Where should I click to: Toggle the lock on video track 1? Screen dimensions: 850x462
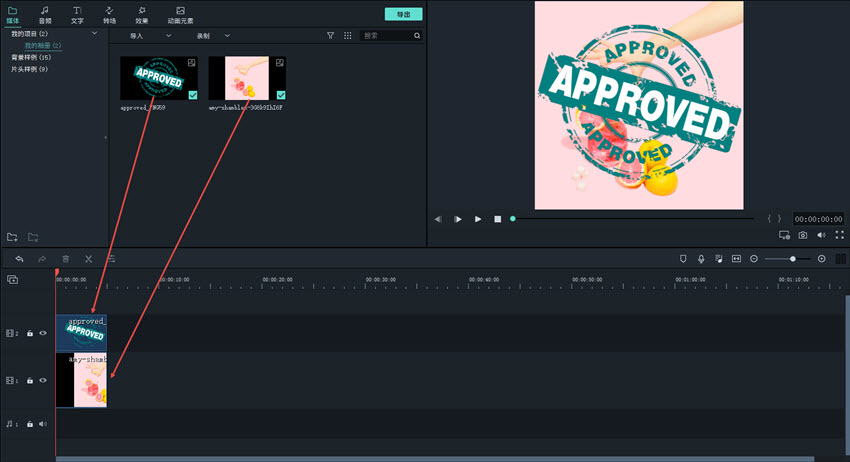point(30,381)
